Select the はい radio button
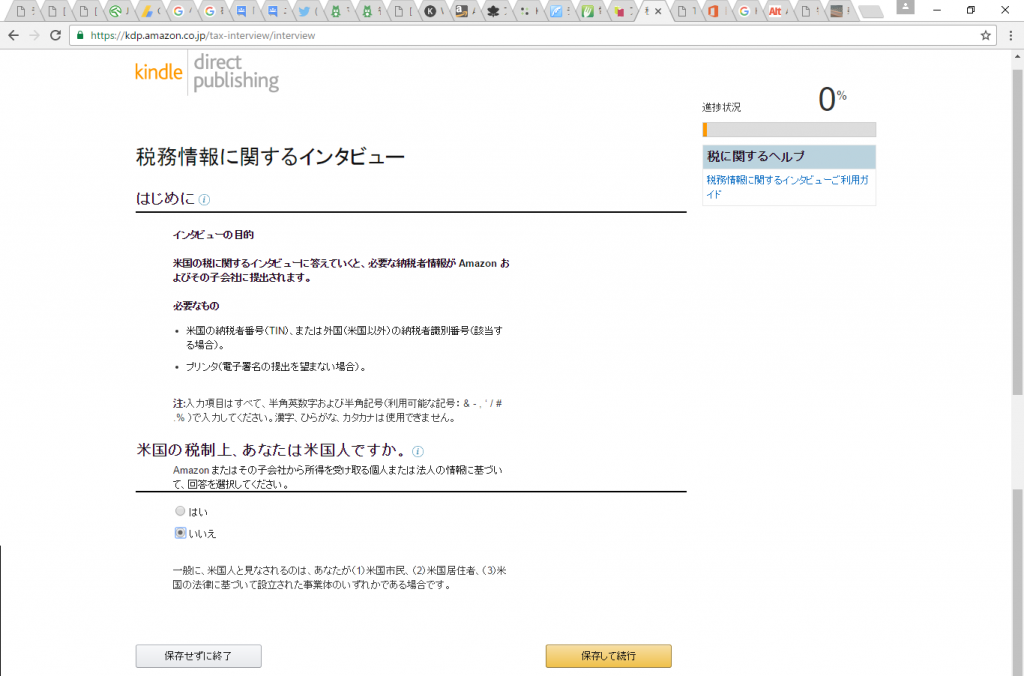1024x676 pixels. click(180, 511)
